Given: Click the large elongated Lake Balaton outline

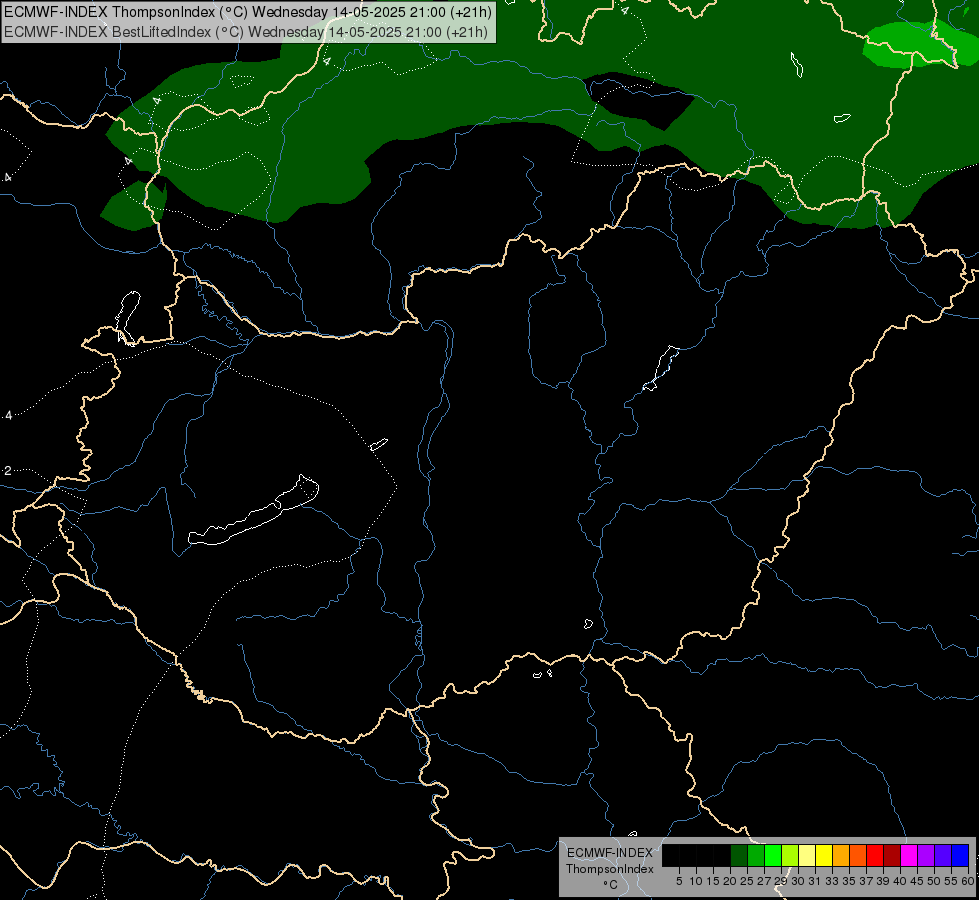Looking at the screenshot, I should 253,512.
